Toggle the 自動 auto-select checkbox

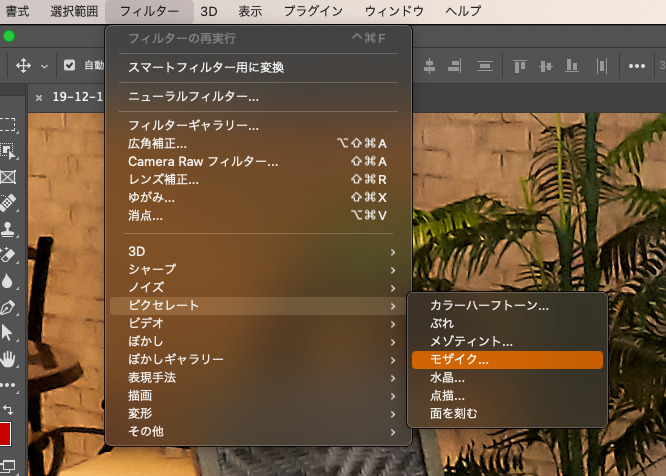tap(69, 66)
